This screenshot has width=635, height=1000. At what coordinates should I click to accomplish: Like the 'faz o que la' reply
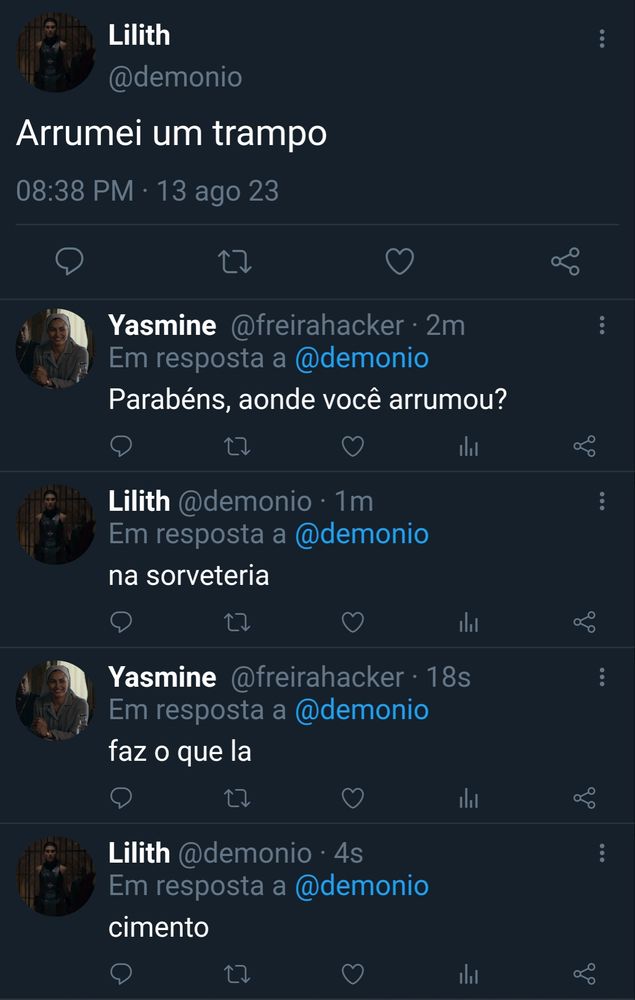[352, 798]
